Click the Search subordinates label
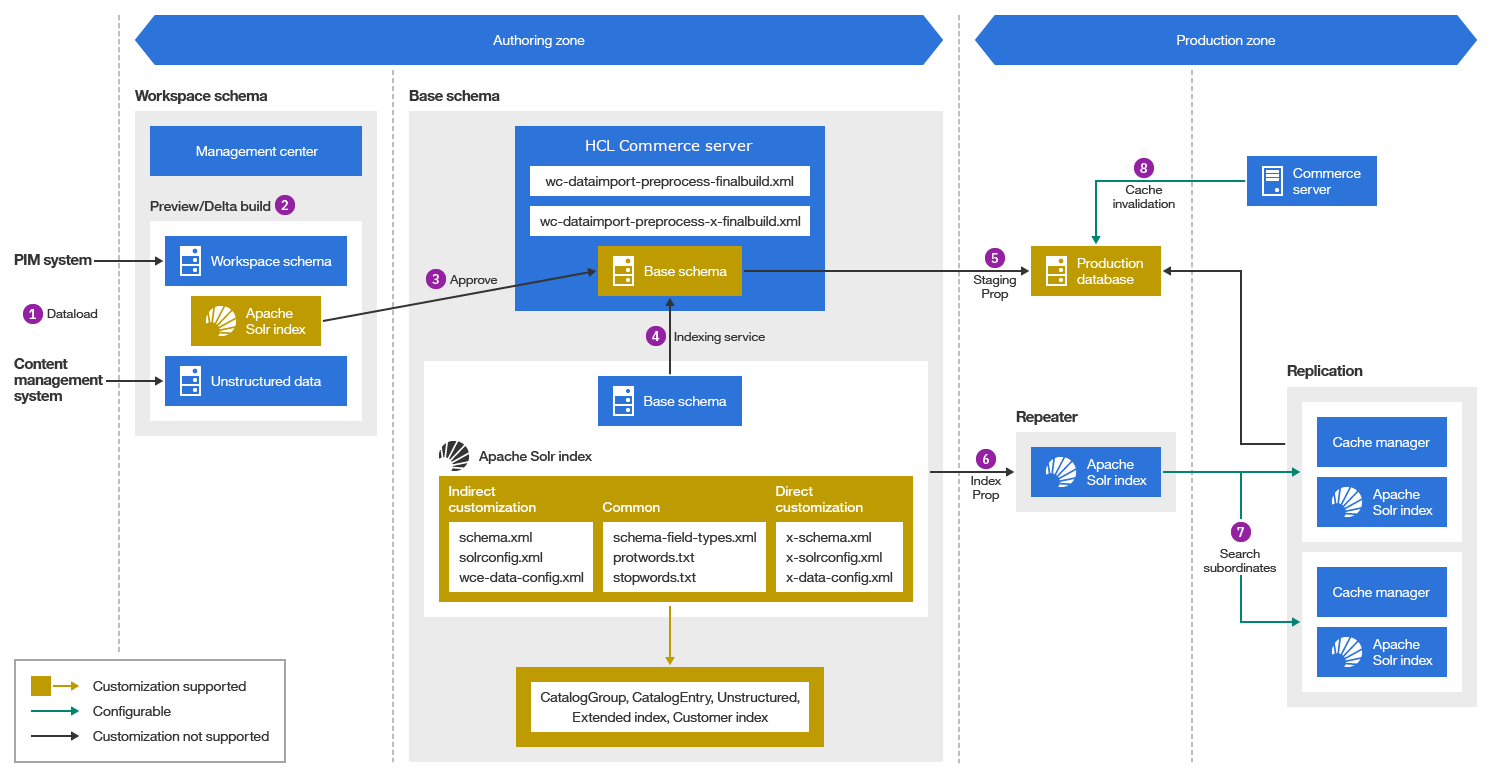 (1240, 561)
